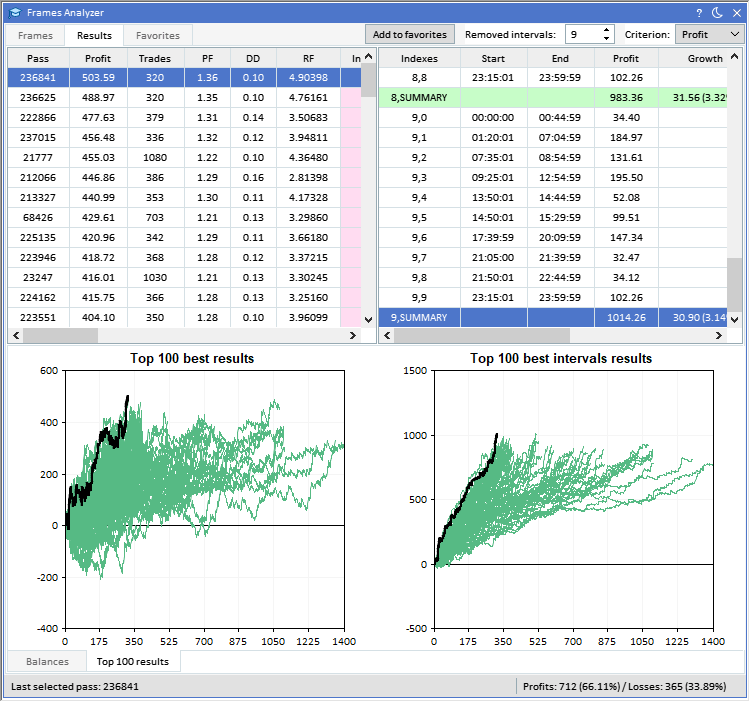Viewport: 750px width, 702px height.
Task: Select the 9,SUMMARY interval row
Action: (x=553, y=318)
